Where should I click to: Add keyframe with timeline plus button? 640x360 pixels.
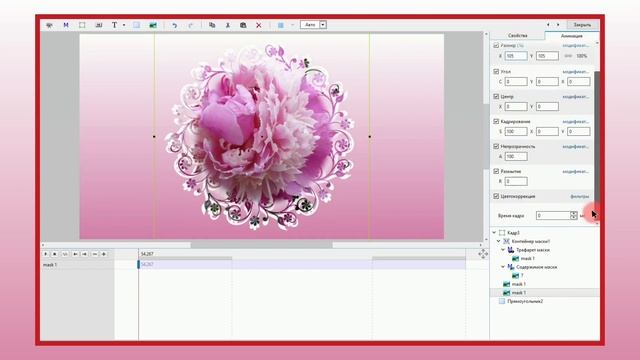(104, 254)
